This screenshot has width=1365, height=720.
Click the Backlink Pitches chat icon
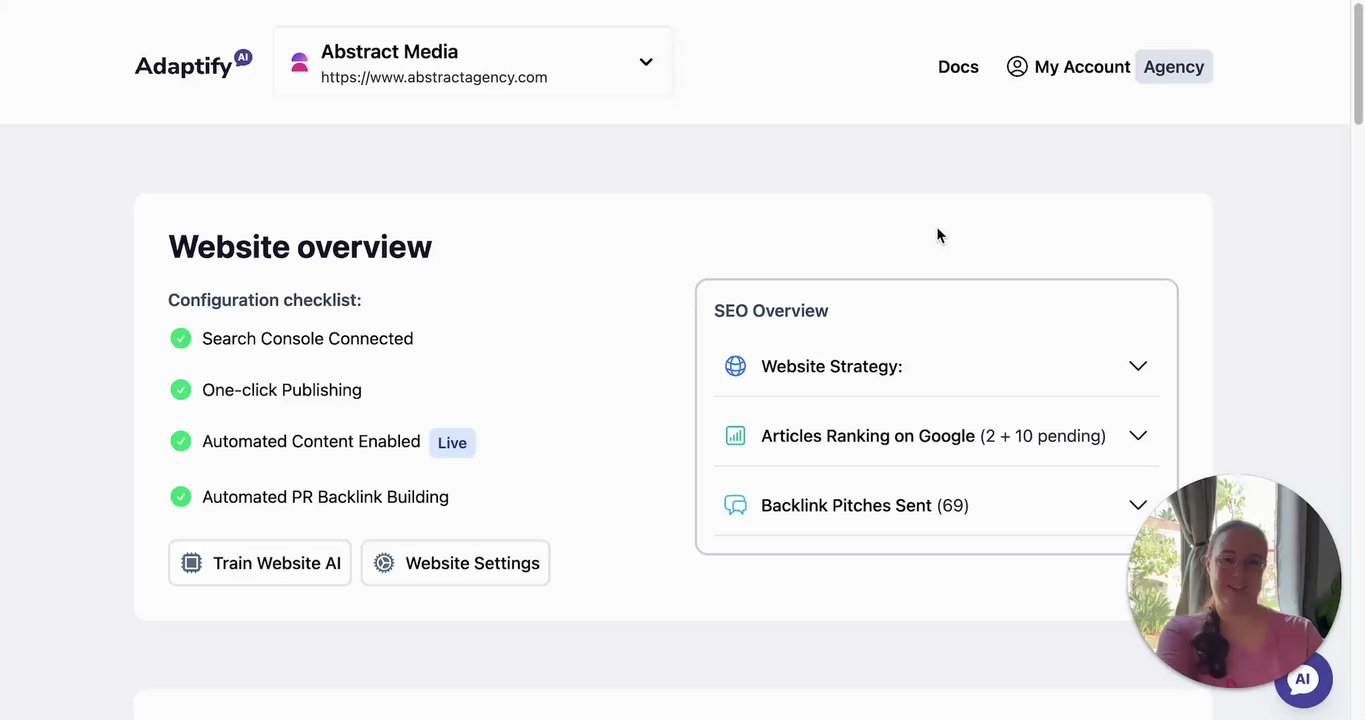point(735,505)
